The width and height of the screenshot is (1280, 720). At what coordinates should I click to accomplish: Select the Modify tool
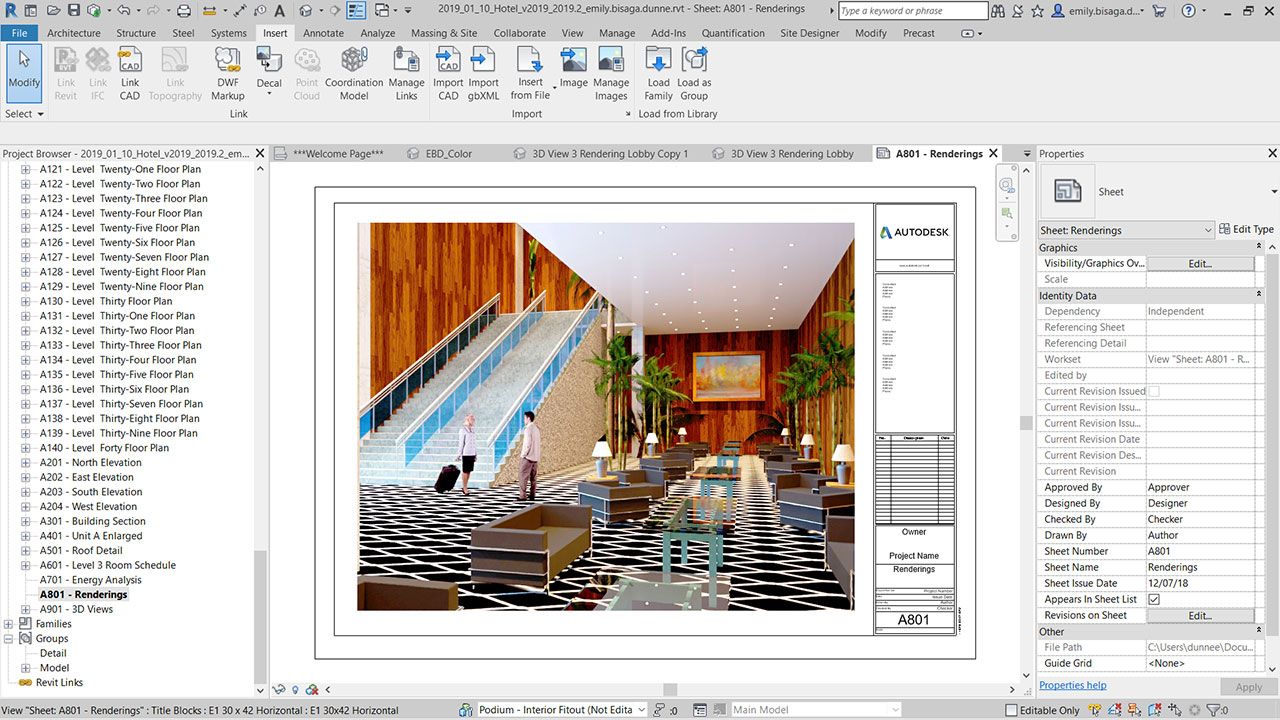(x=24, y=73)
